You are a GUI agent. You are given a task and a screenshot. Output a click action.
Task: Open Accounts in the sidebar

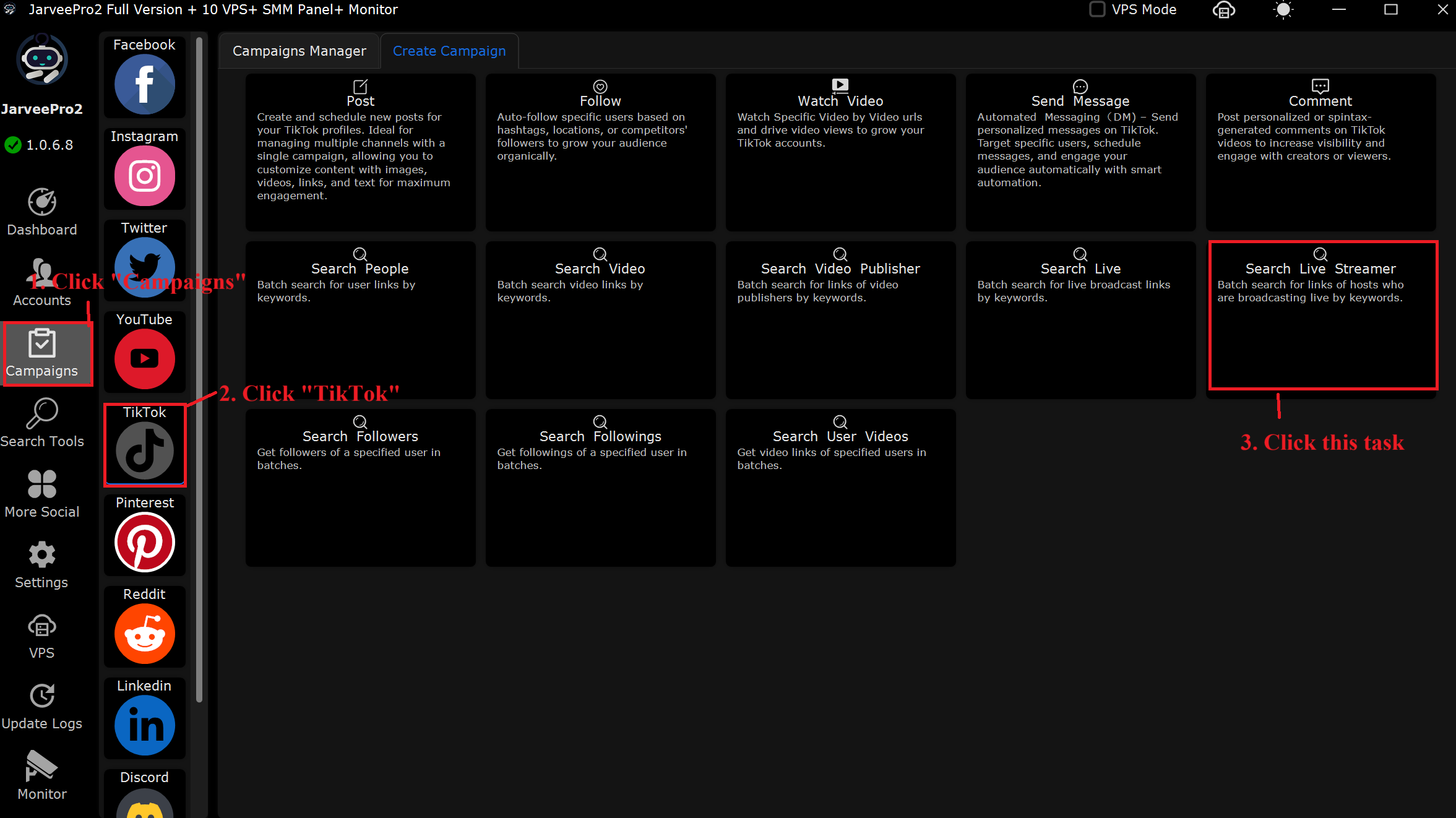pyautogui.click(x=42, y=283)
